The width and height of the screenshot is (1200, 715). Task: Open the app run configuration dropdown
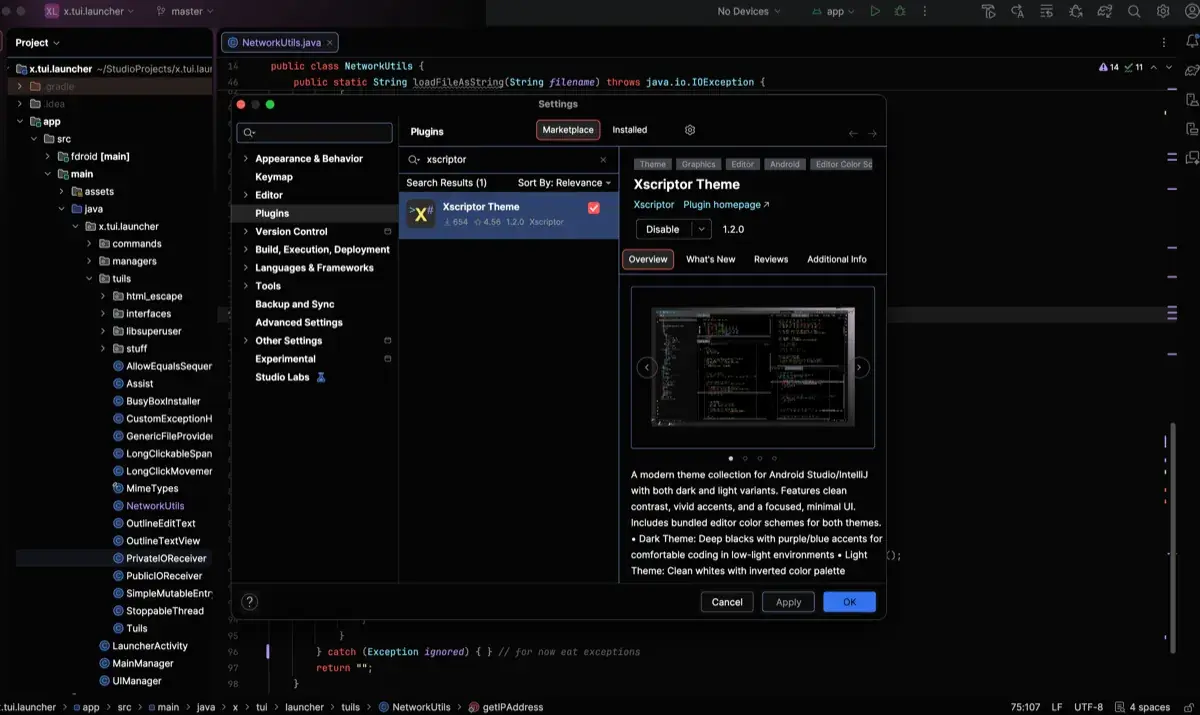(x=834, y=12)
